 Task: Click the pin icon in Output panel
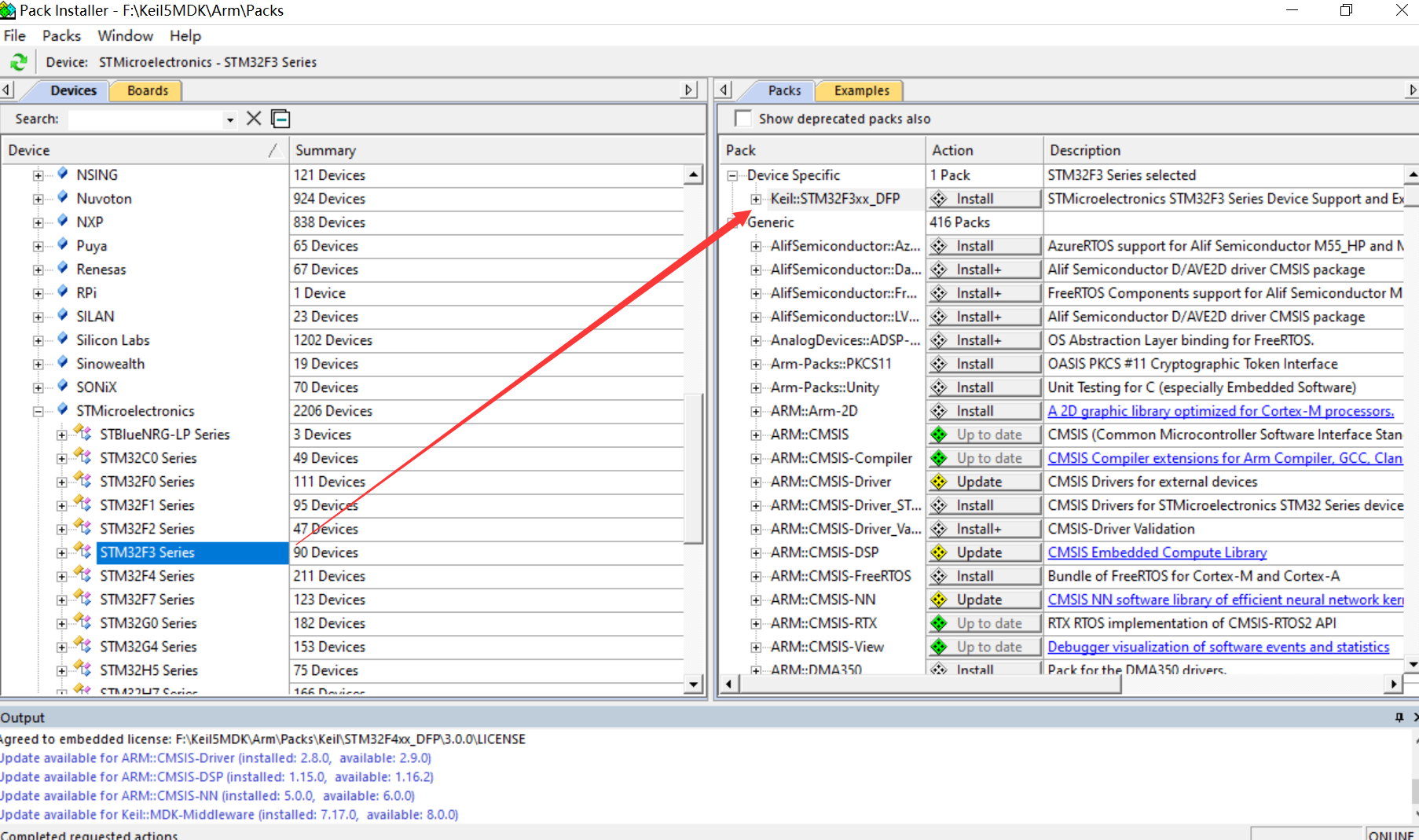pos(1399,717)
